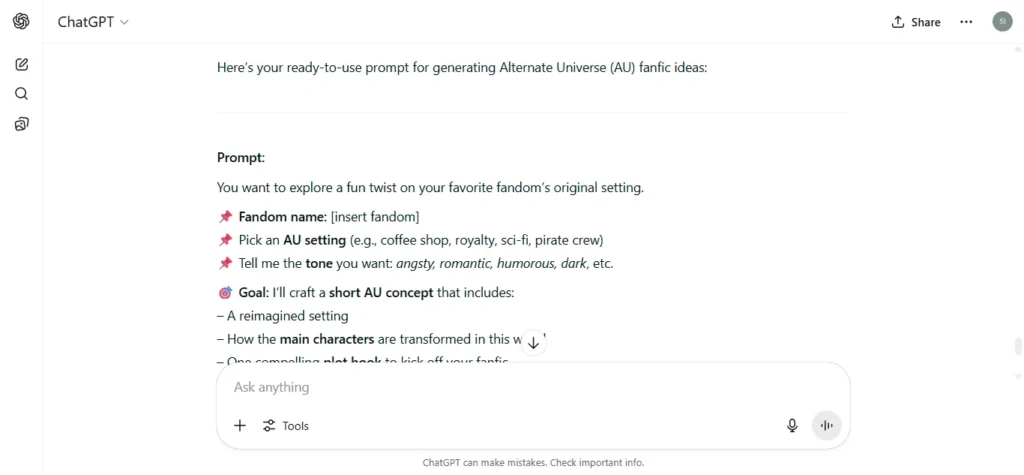This screenshot has width=1024, height=475.
Task: Jump to bottom with down-arrow button
Action: pyautogui.click(x=533, y=343)
